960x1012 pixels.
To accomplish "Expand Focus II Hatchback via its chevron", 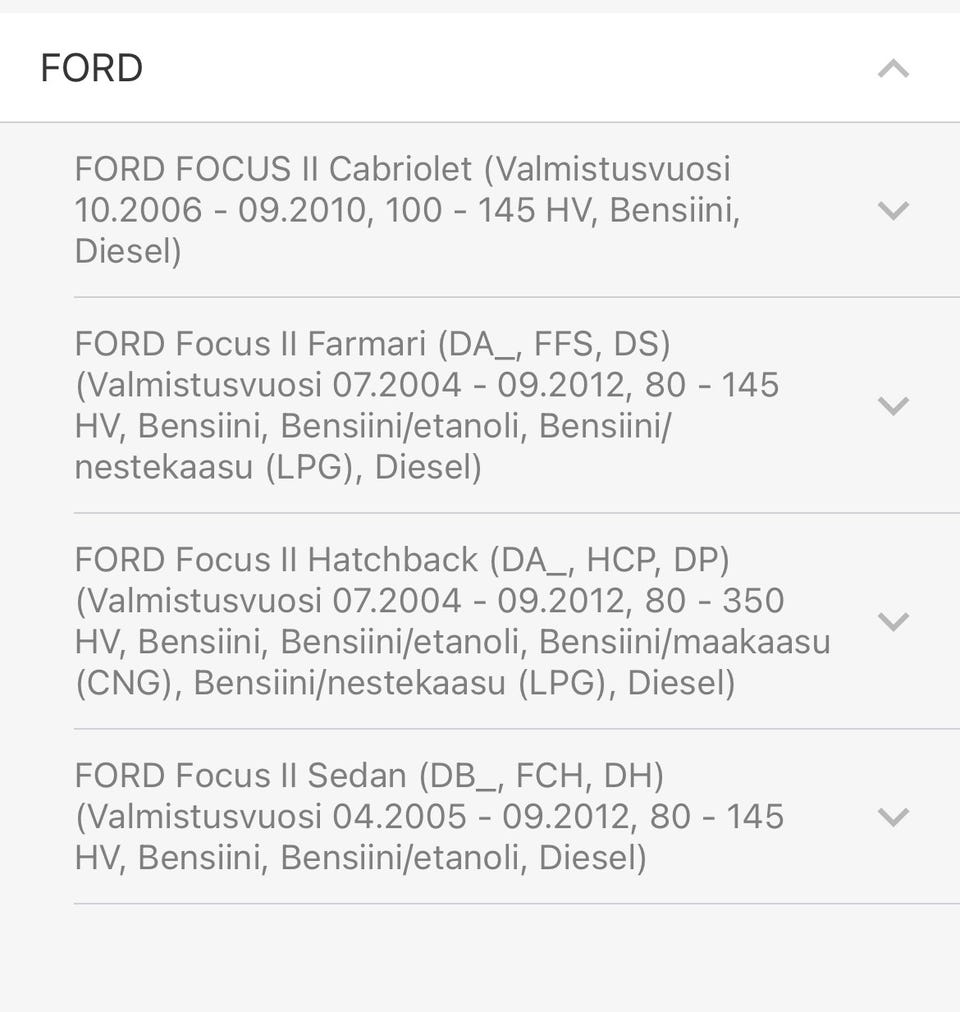I will [892, 621].
